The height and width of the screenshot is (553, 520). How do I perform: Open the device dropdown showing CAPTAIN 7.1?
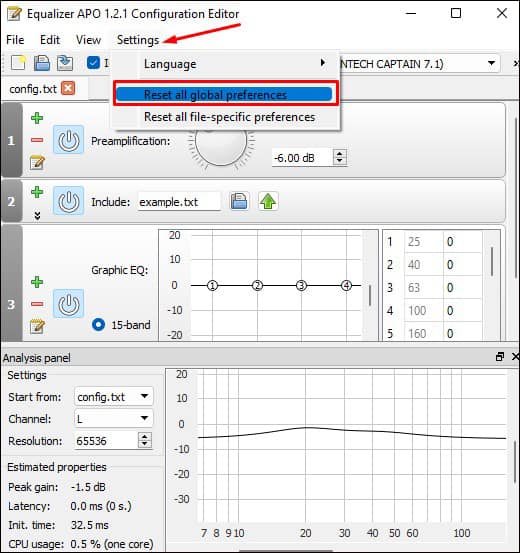click(419, 64)
